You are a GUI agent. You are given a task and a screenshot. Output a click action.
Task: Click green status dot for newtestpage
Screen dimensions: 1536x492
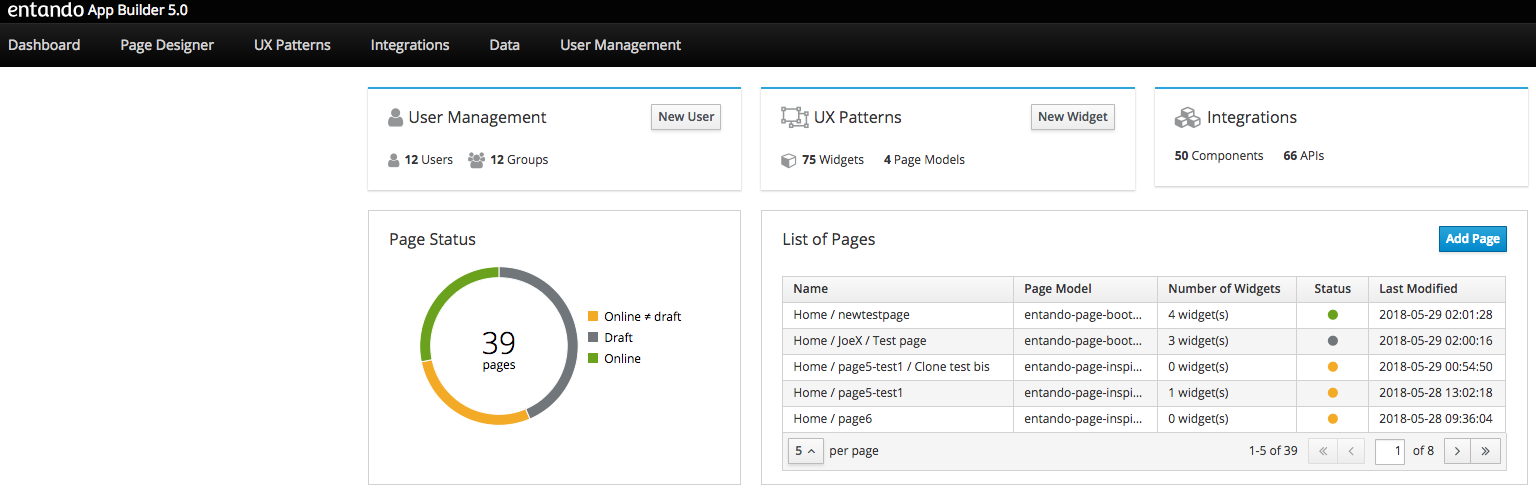[1332, 315]
